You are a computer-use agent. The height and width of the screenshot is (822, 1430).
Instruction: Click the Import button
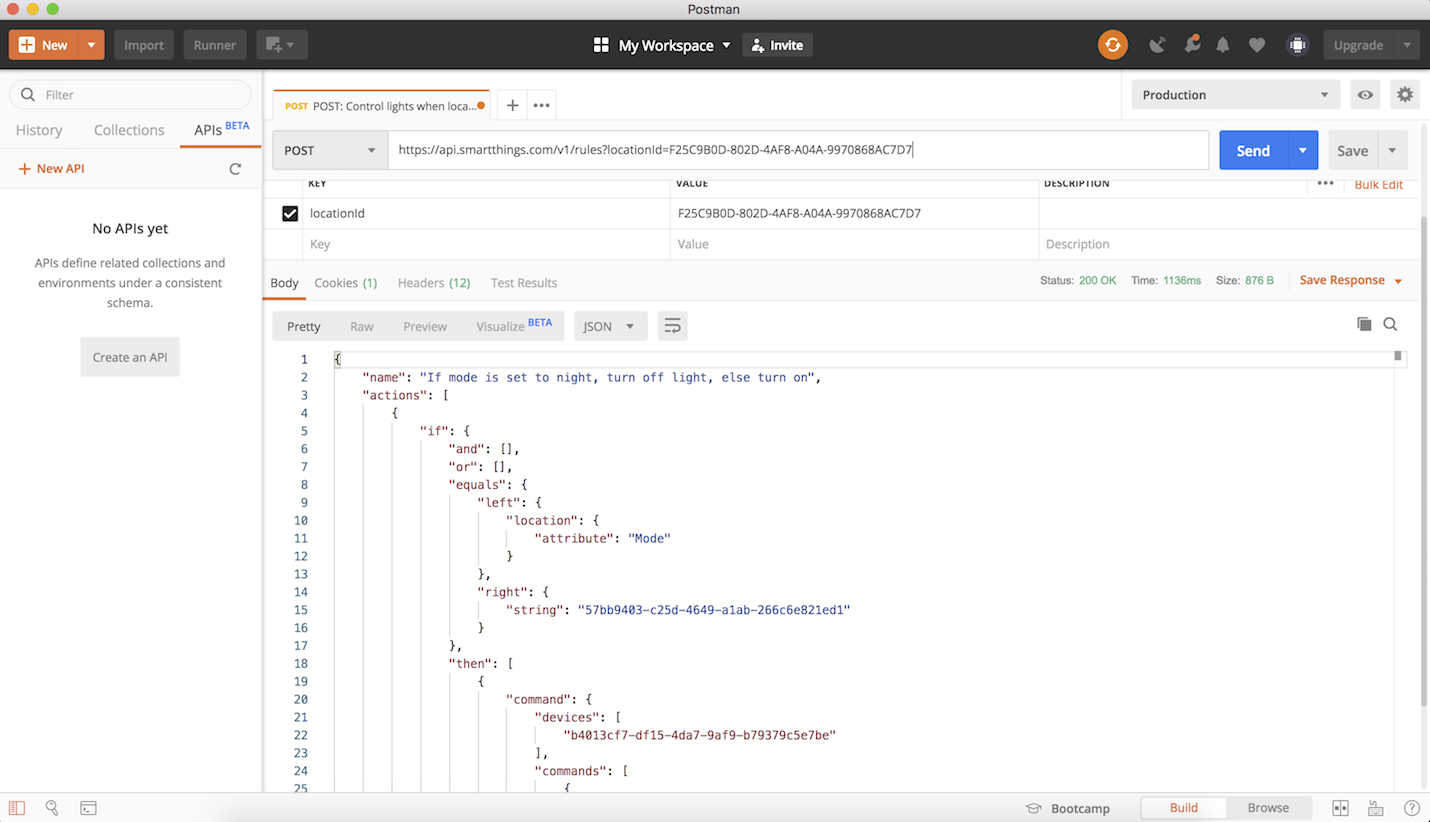pyautogui.click(x=144, y=45)
